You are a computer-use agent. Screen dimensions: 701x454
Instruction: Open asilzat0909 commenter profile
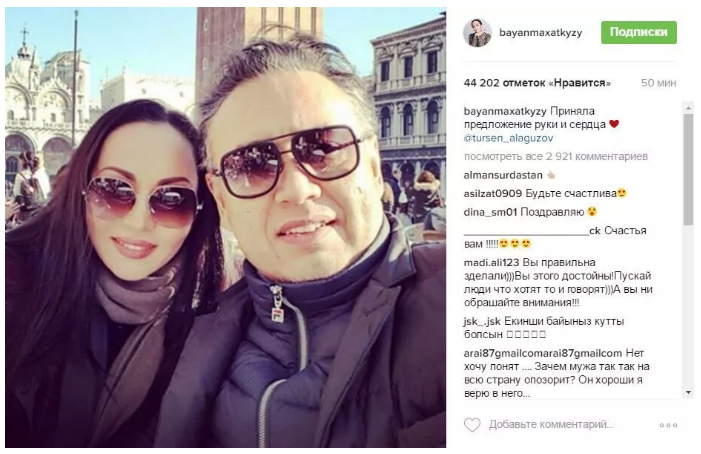493,193
